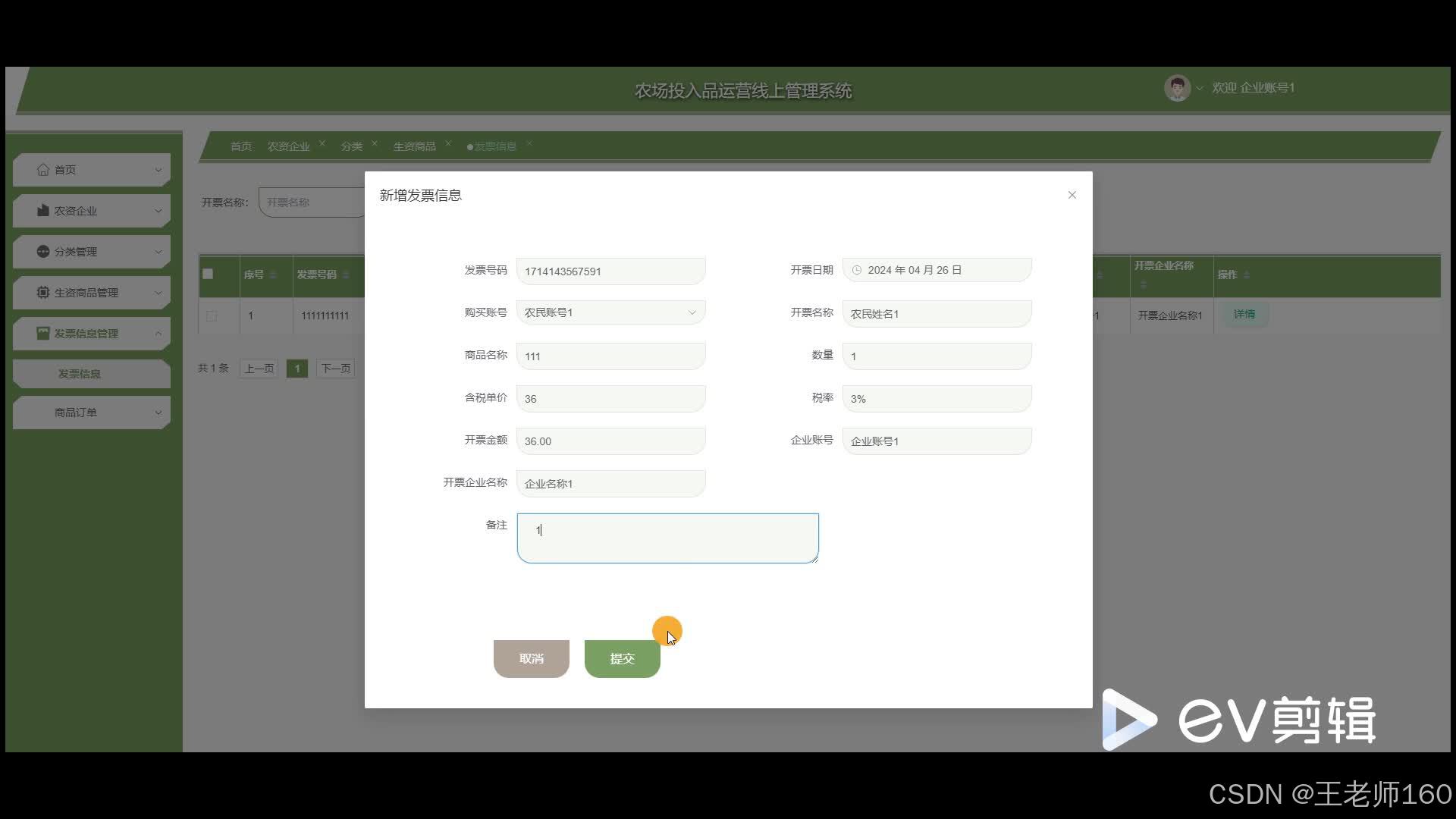Click the 分类管理 sidebar icon

coord(43,251)
